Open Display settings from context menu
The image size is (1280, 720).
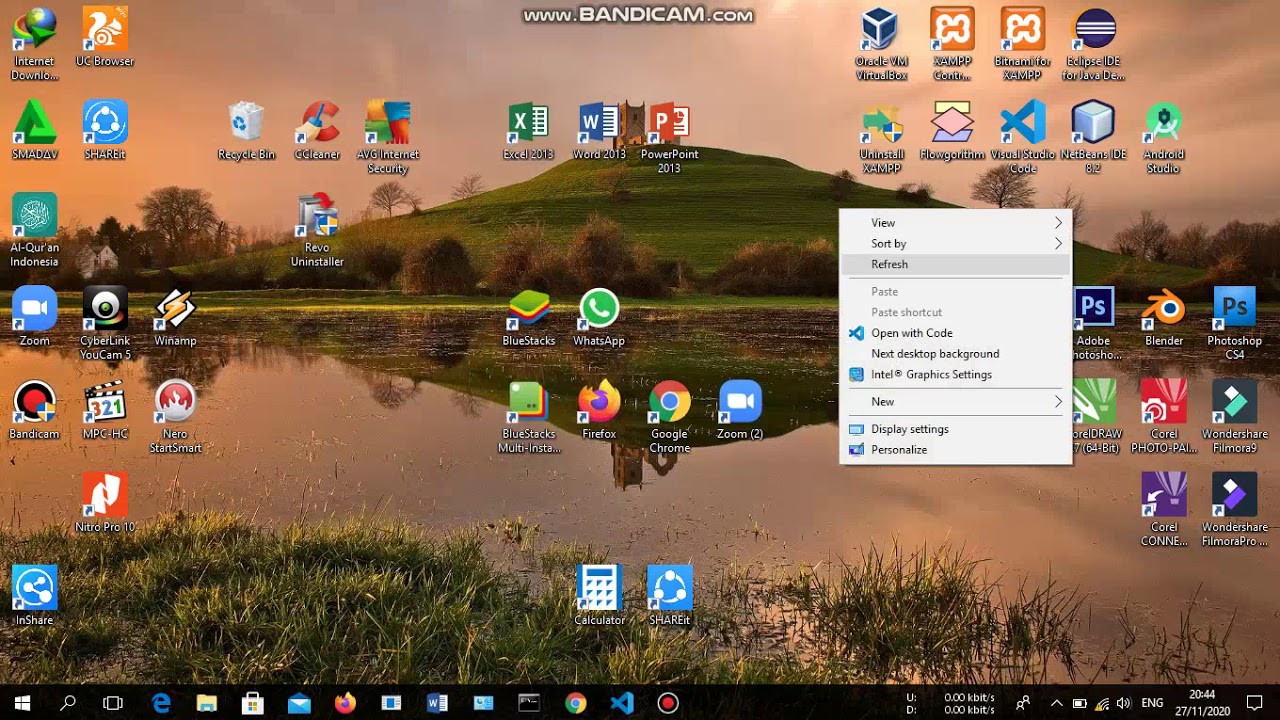pyautogui.click(x=955, y=429)
